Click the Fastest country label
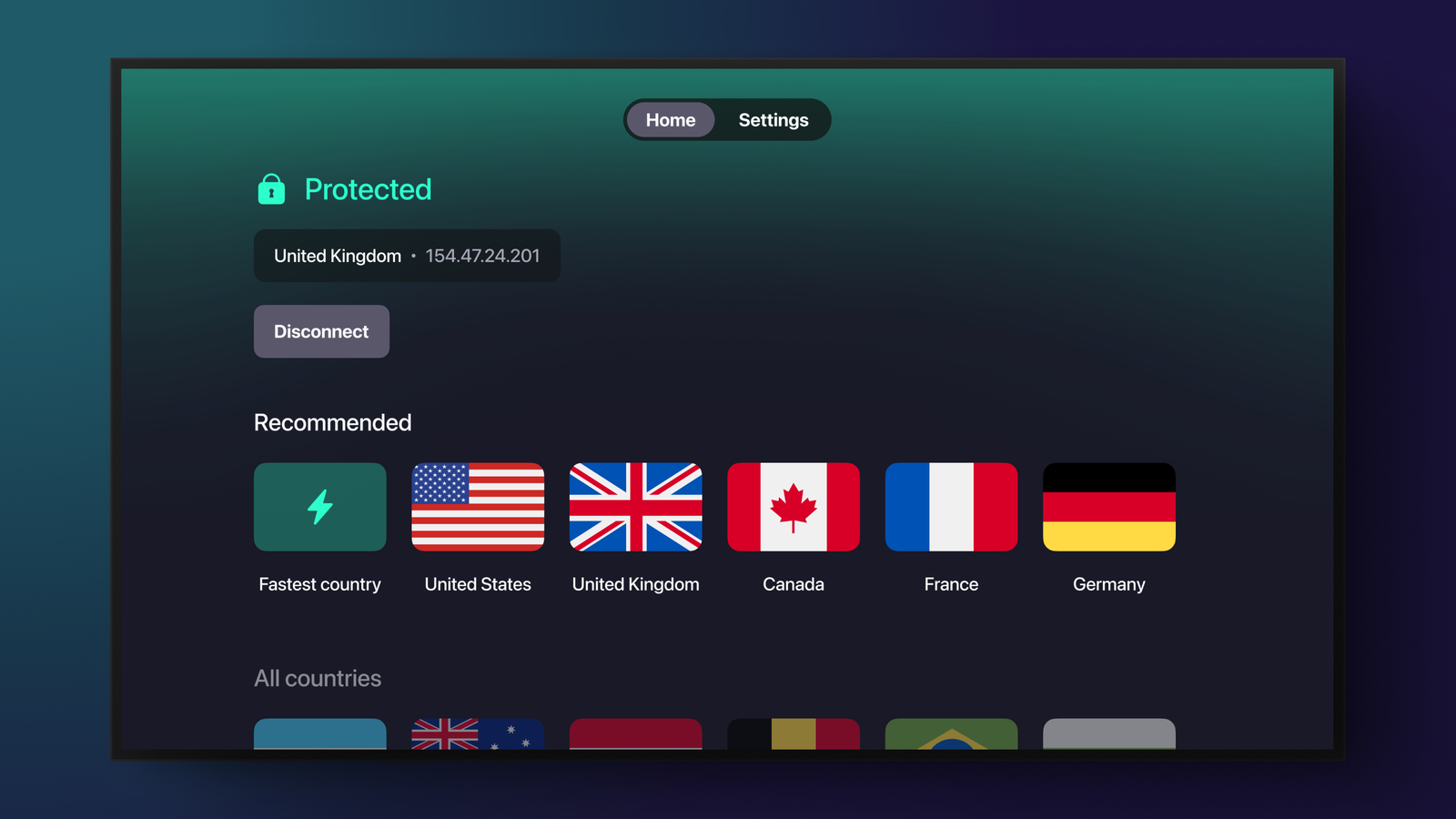 (319, 584)
